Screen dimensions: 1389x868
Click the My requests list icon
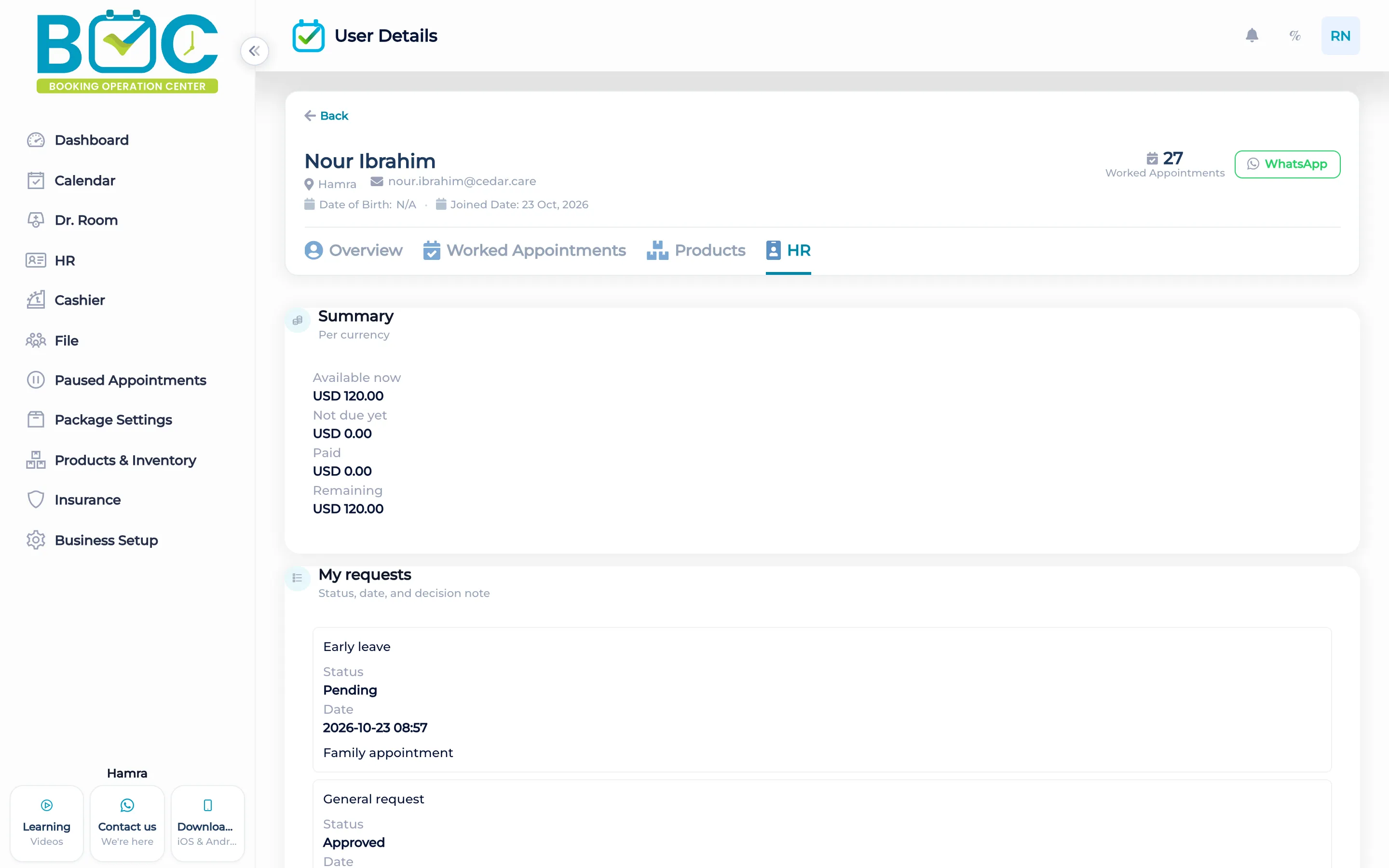pos(297,578)
